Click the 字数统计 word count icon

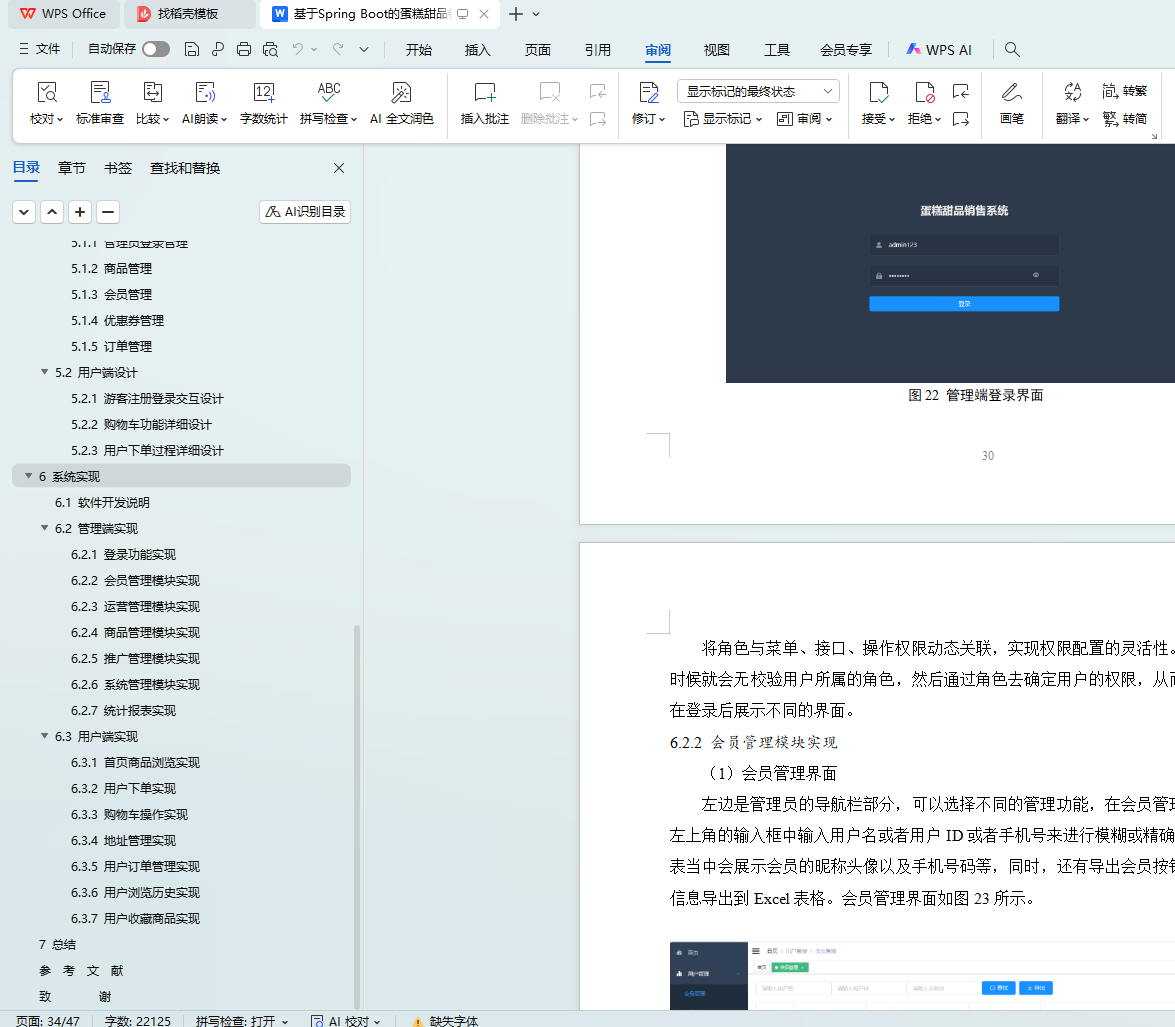pos(263,94)
